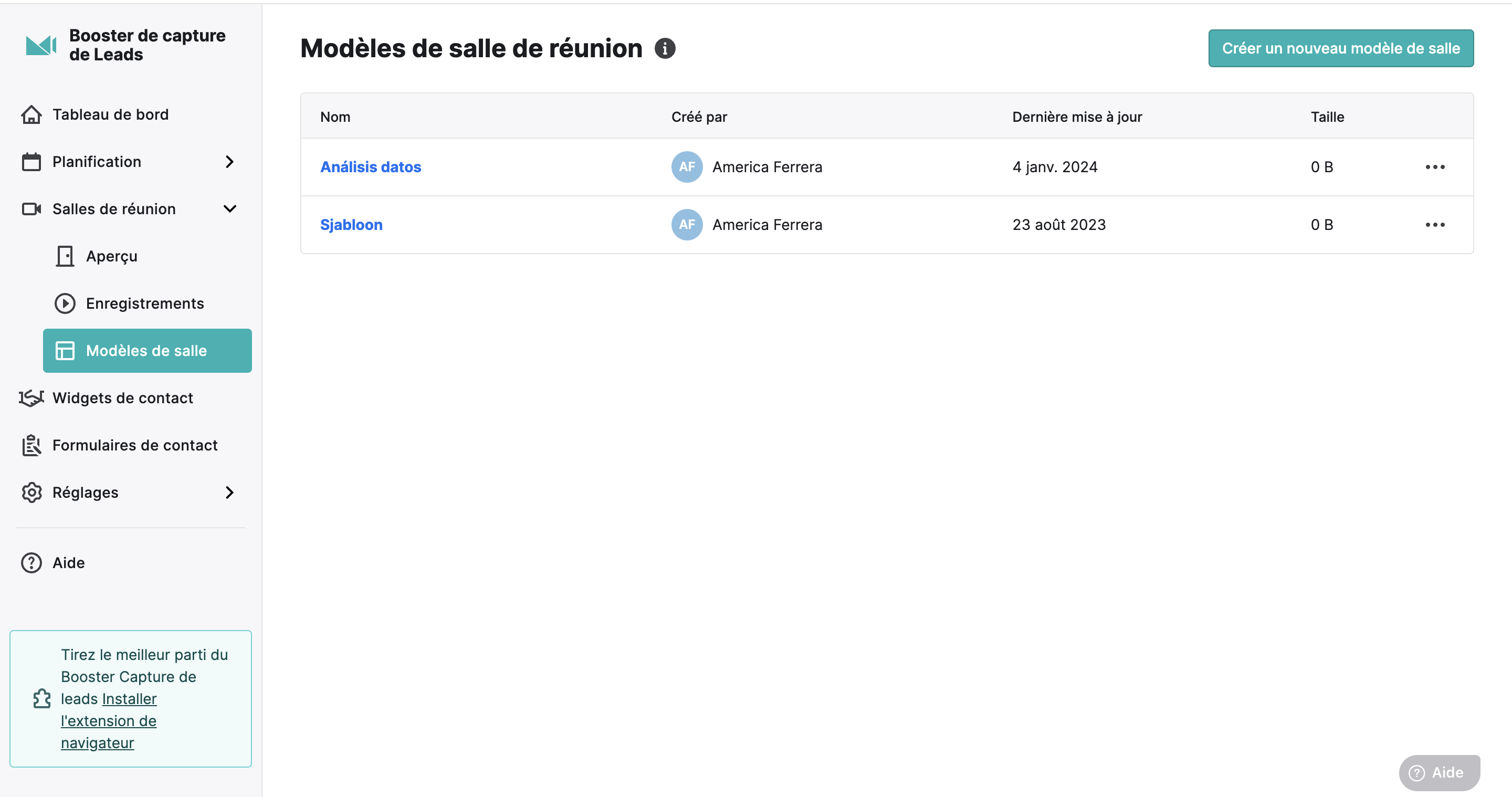
Task: Click America Ferrera in the Análisis datos row
Action: pyautogui.click(x=767, y=167)
